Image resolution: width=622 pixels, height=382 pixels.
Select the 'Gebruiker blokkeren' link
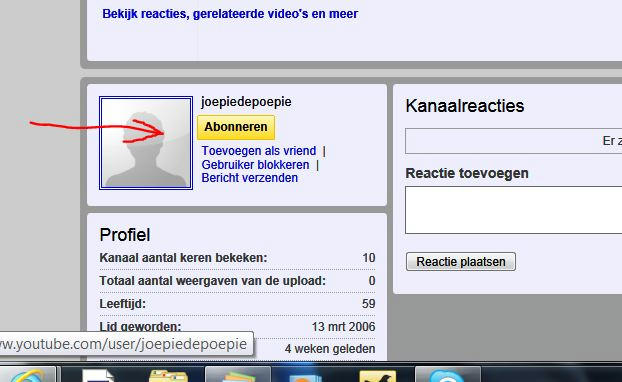pyautogui.click(x=255, y=165)
